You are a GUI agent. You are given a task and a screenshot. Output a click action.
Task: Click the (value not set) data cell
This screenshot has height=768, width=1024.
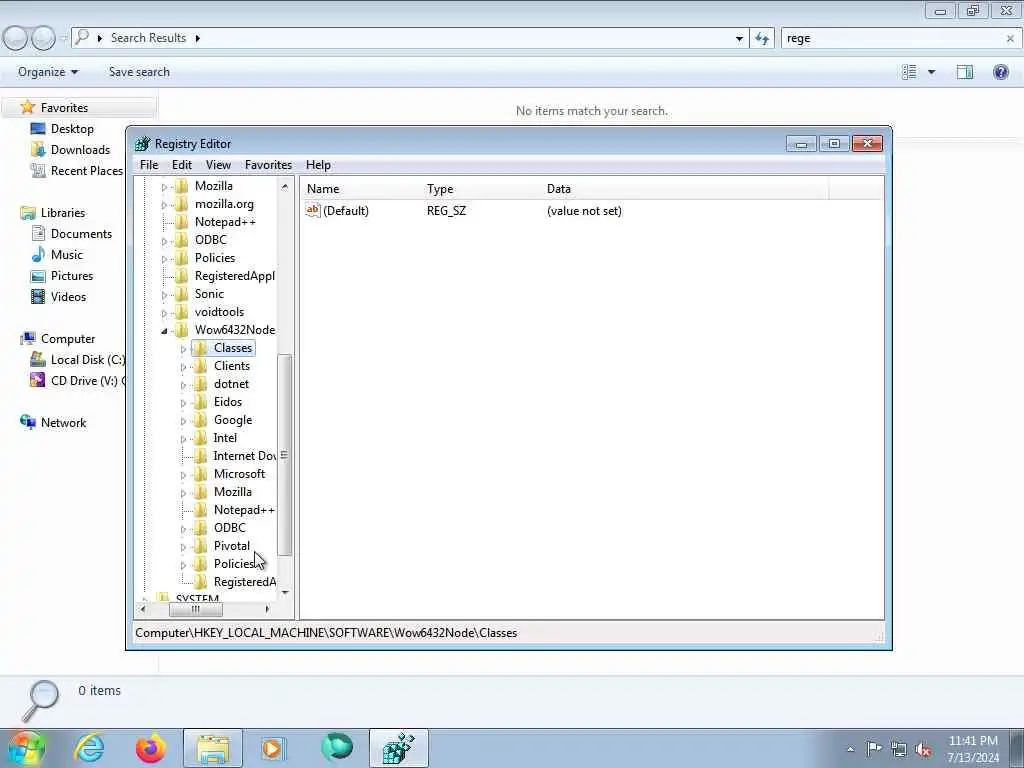[x=584, y=211]
